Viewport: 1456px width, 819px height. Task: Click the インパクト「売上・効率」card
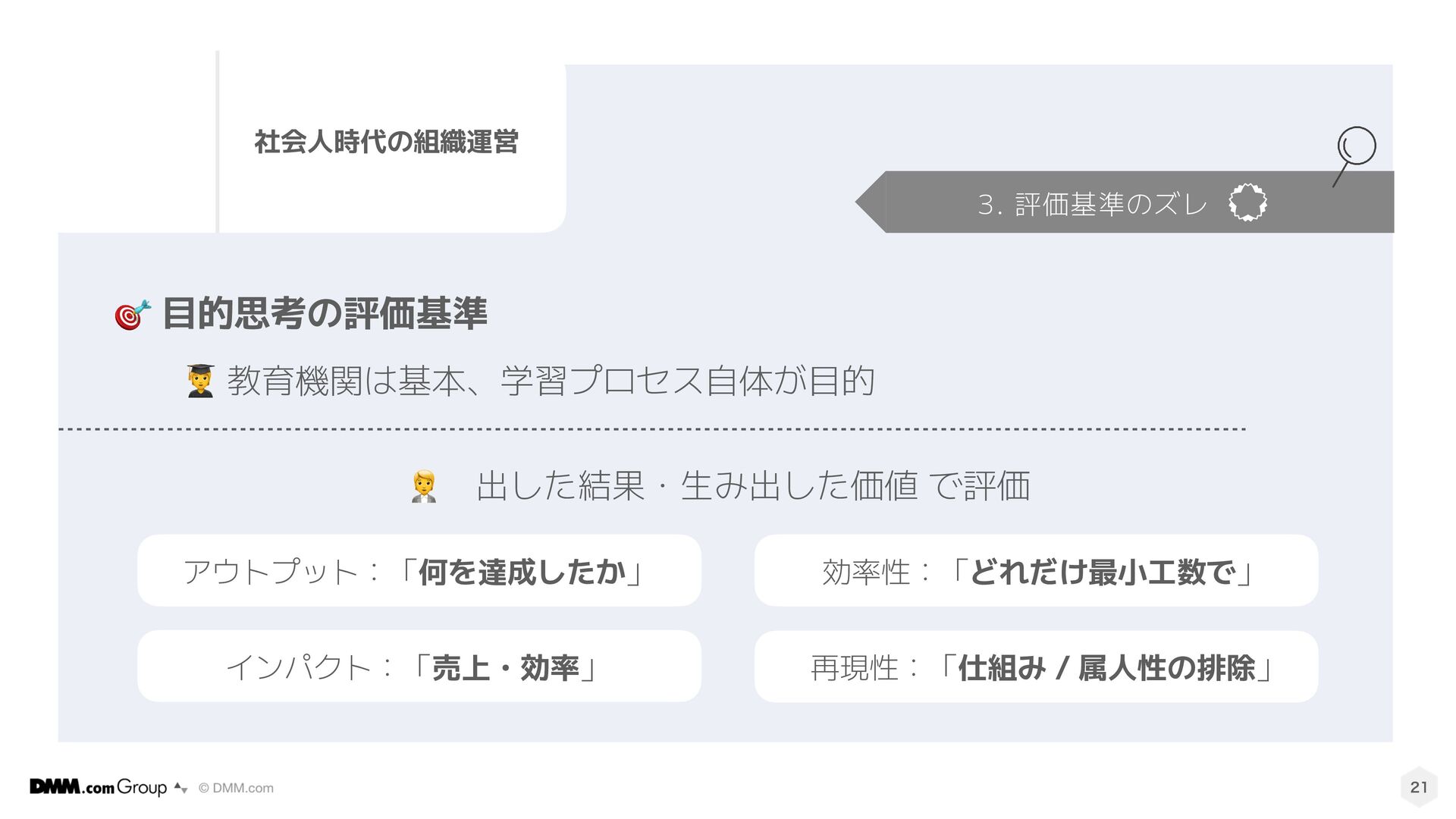point(419,667)
